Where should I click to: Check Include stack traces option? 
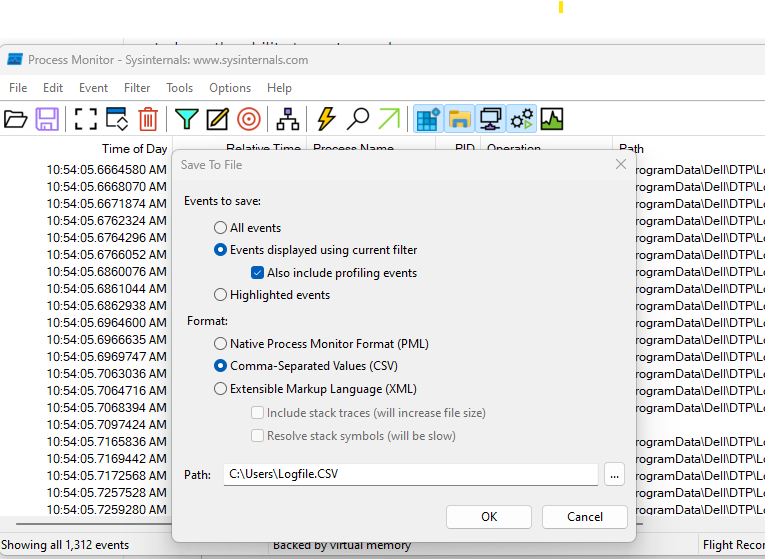point(257,413)
